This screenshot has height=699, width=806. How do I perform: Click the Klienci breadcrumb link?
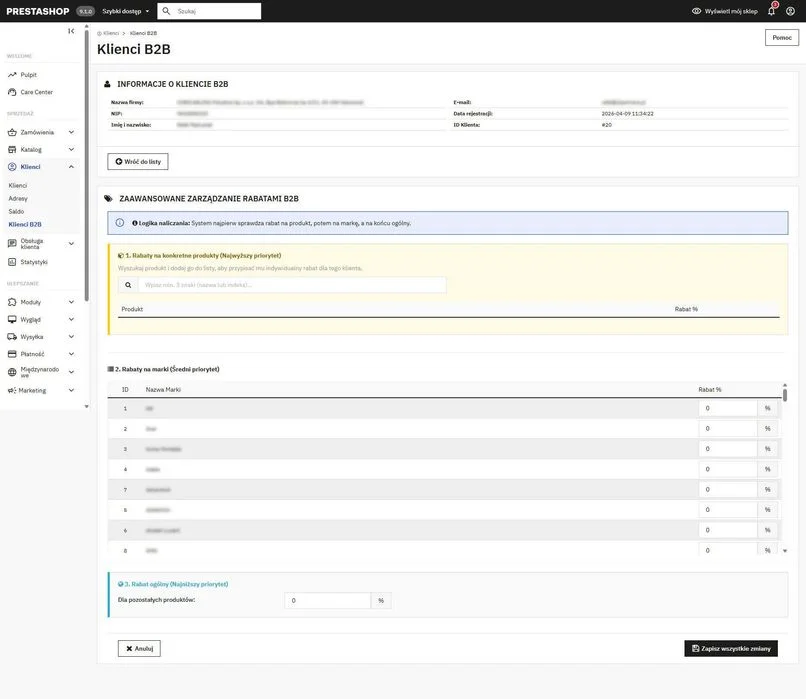coord(111,33)
